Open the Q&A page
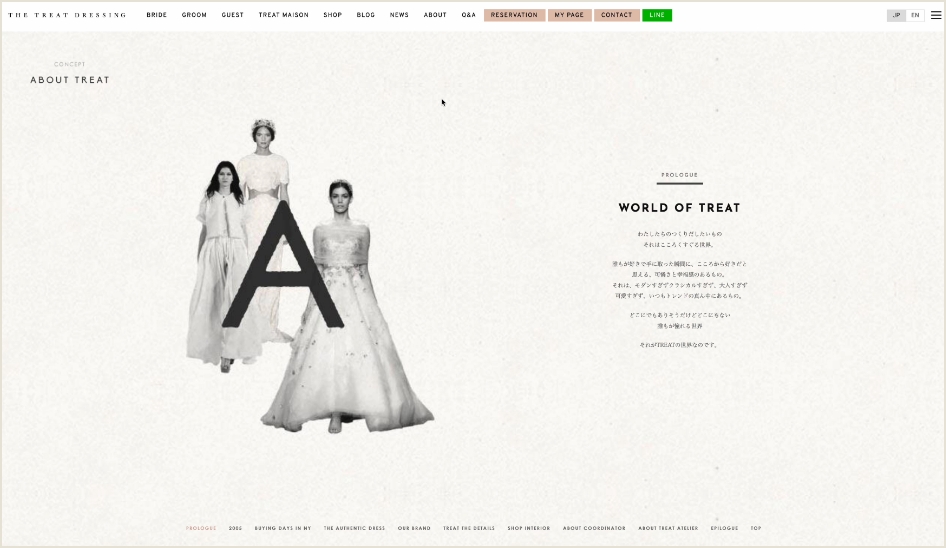 469,15
